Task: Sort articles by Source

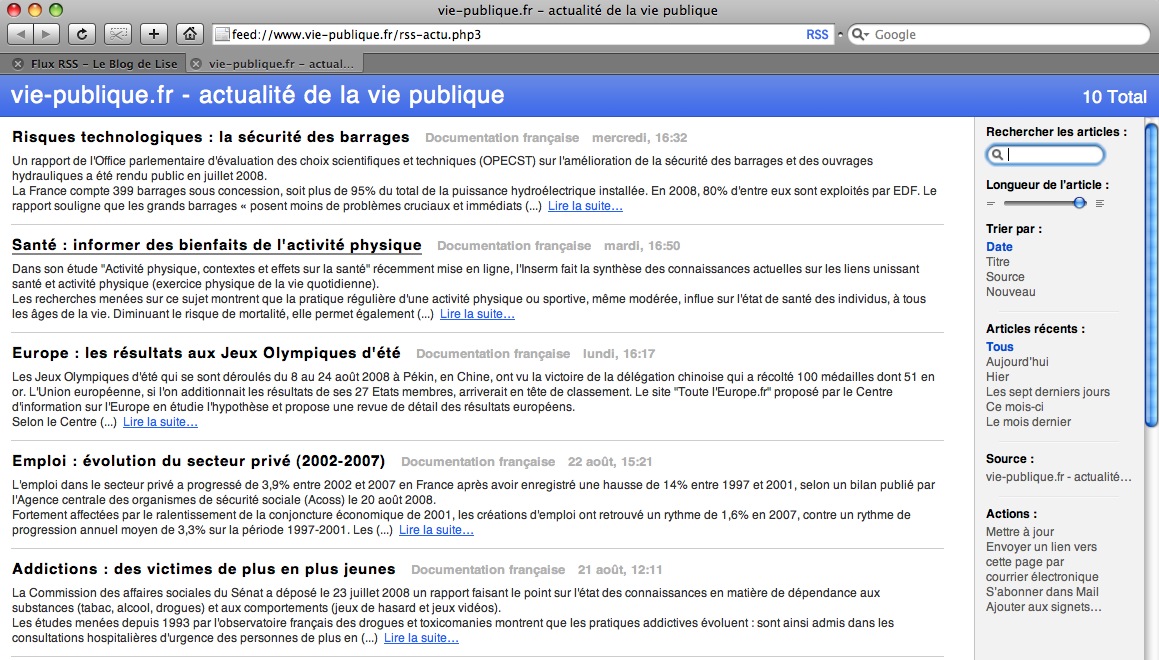Action: pos(1005,277)
